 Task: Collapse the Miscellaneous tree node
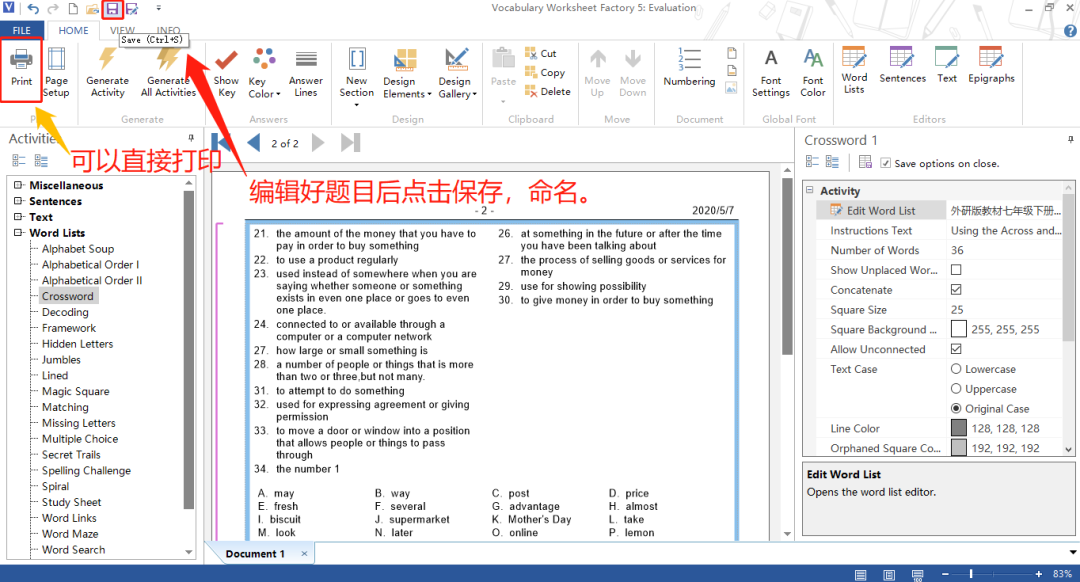[x=19, y=185]
